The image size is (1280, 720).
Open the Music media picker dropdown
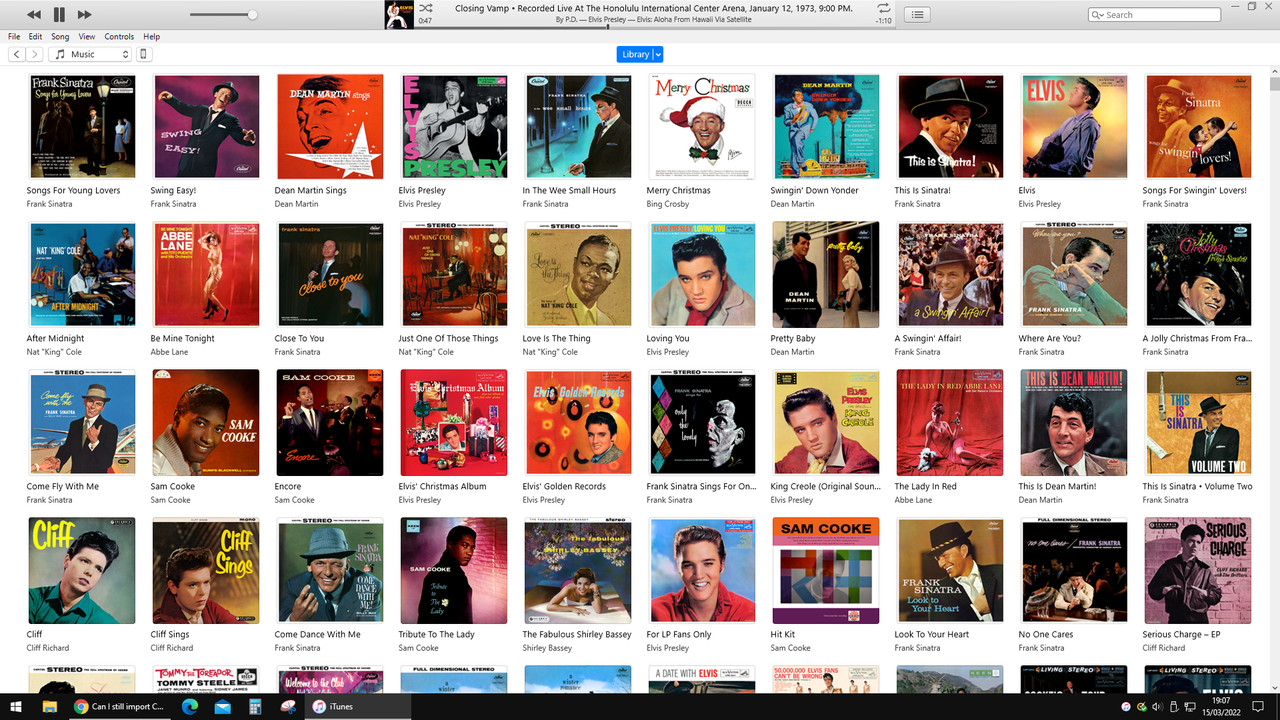click(91, 54)
